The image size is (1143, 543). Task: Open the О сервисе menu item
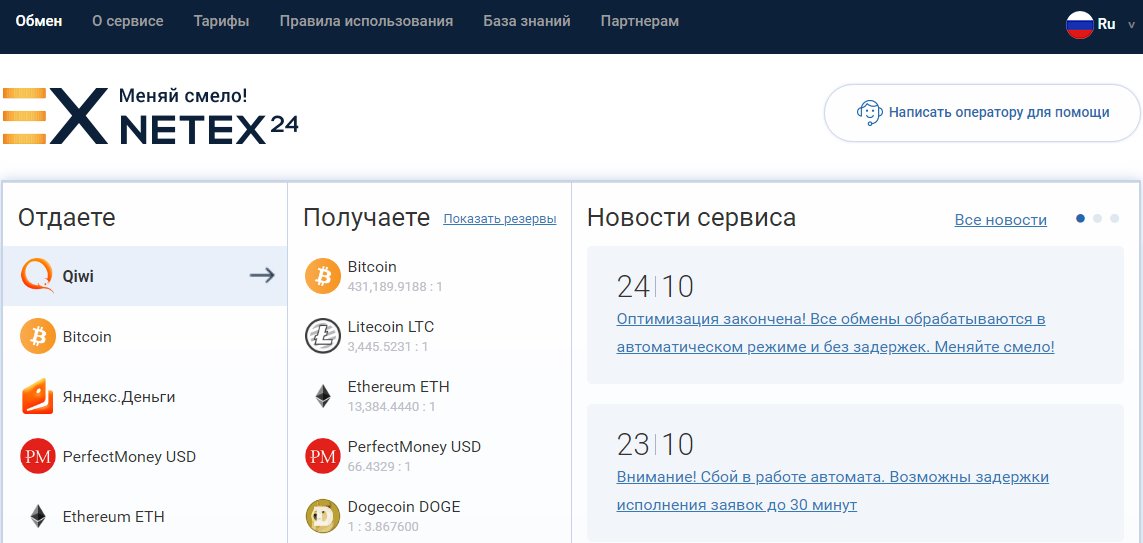tap(128, 21)
